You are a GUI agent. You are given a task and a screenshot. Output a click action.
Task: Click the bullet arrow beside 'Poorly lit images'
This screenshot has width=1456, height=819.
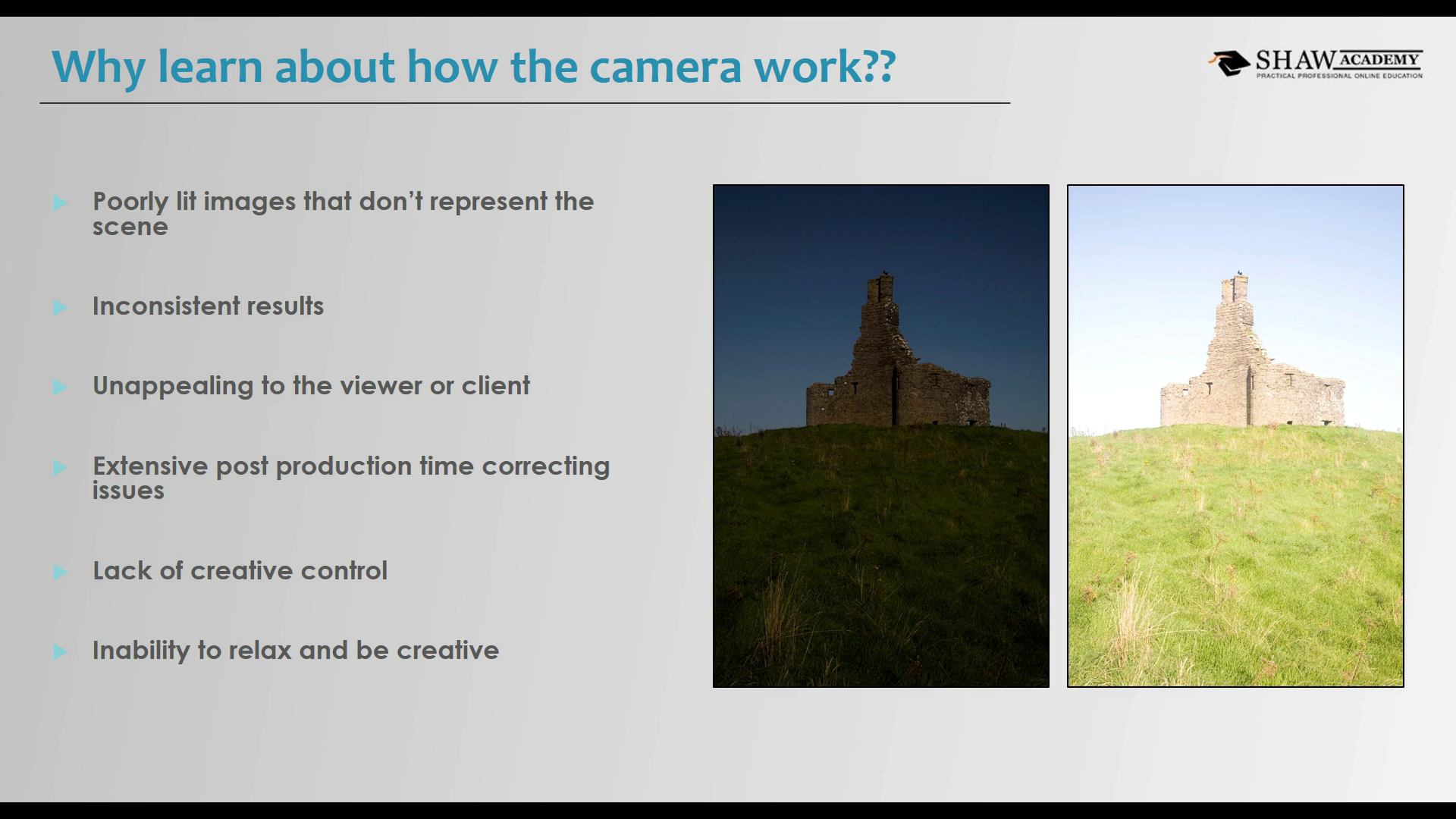[61, 202]
